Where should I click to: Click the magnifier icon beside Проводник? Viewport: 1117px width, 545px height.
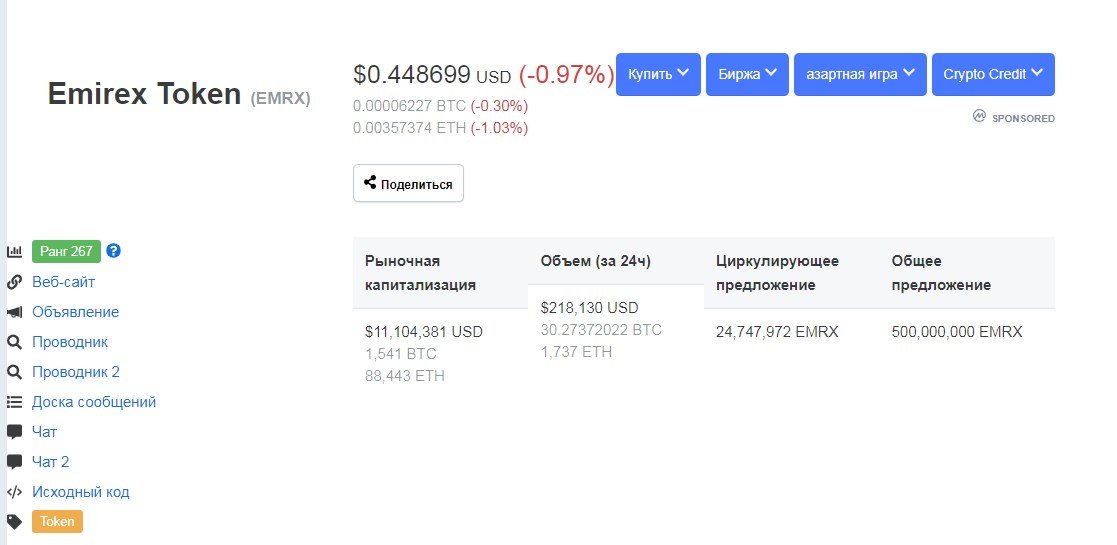coord(14,342)
